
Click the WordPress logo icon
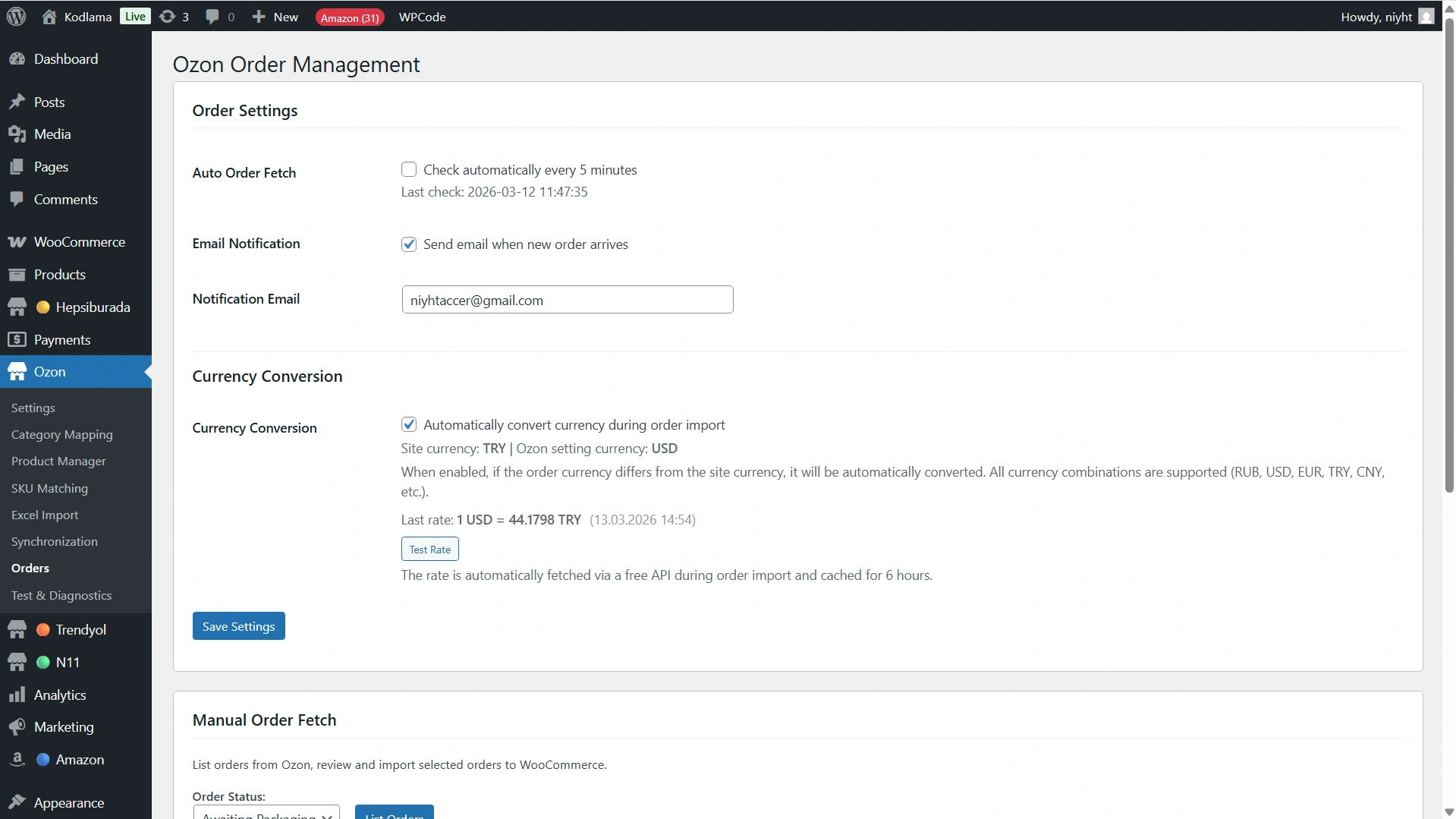(x=16, y=17)
